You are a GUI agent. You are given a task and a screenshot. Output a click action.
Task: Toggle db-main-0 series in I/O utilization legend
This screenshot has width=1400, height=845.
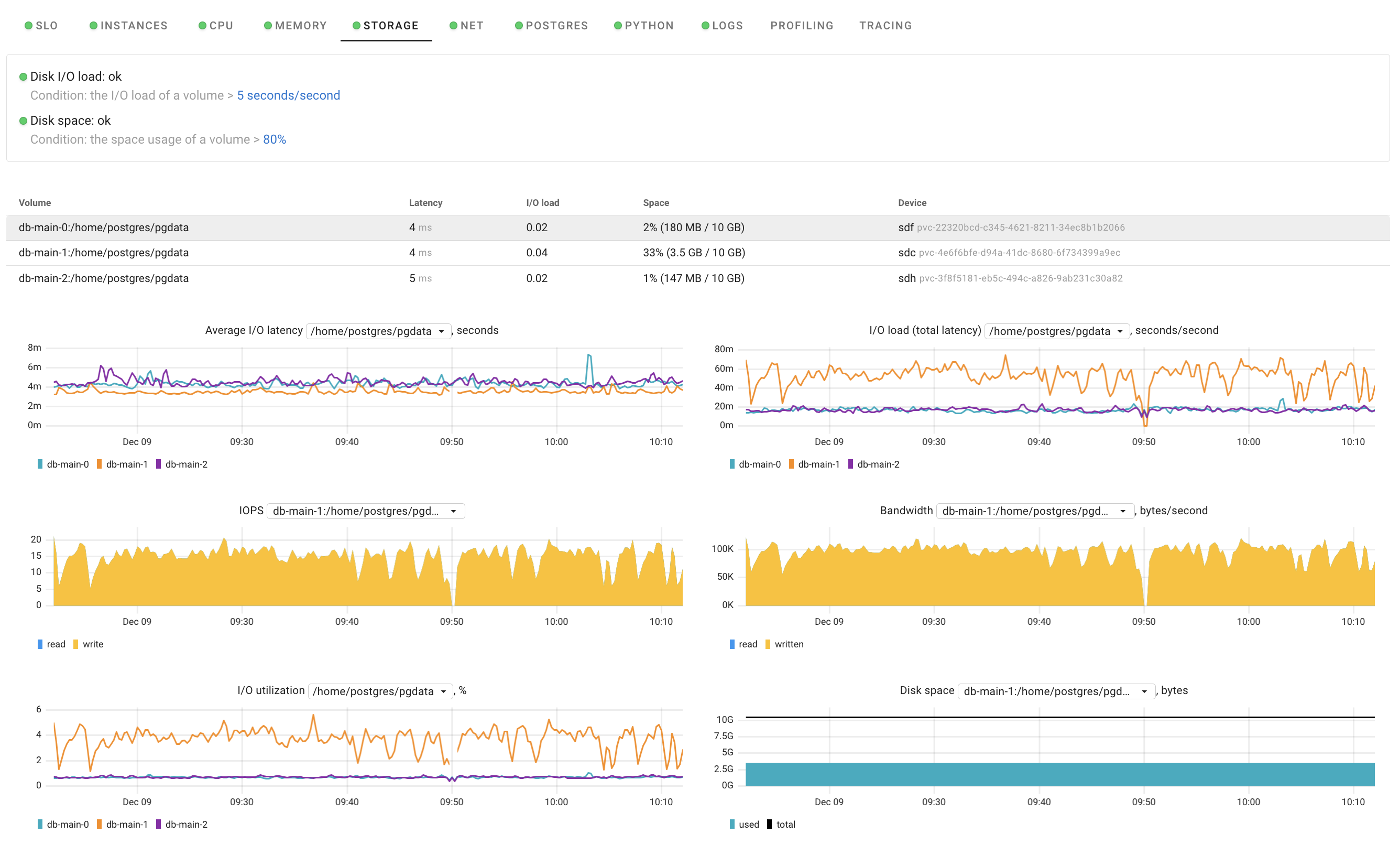[x=63, y=825]
